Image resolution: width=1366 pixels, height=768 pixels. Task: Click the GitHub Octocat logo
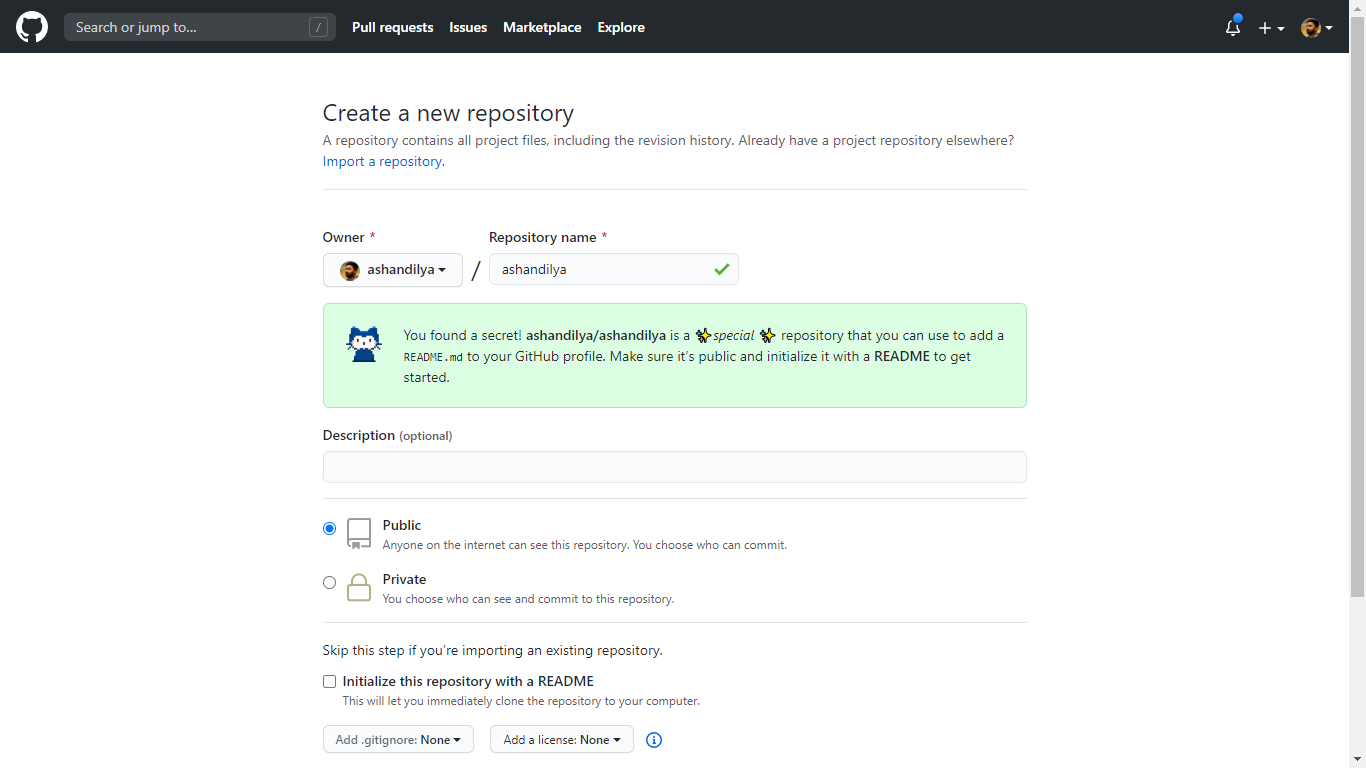click(x=31, y=27)
